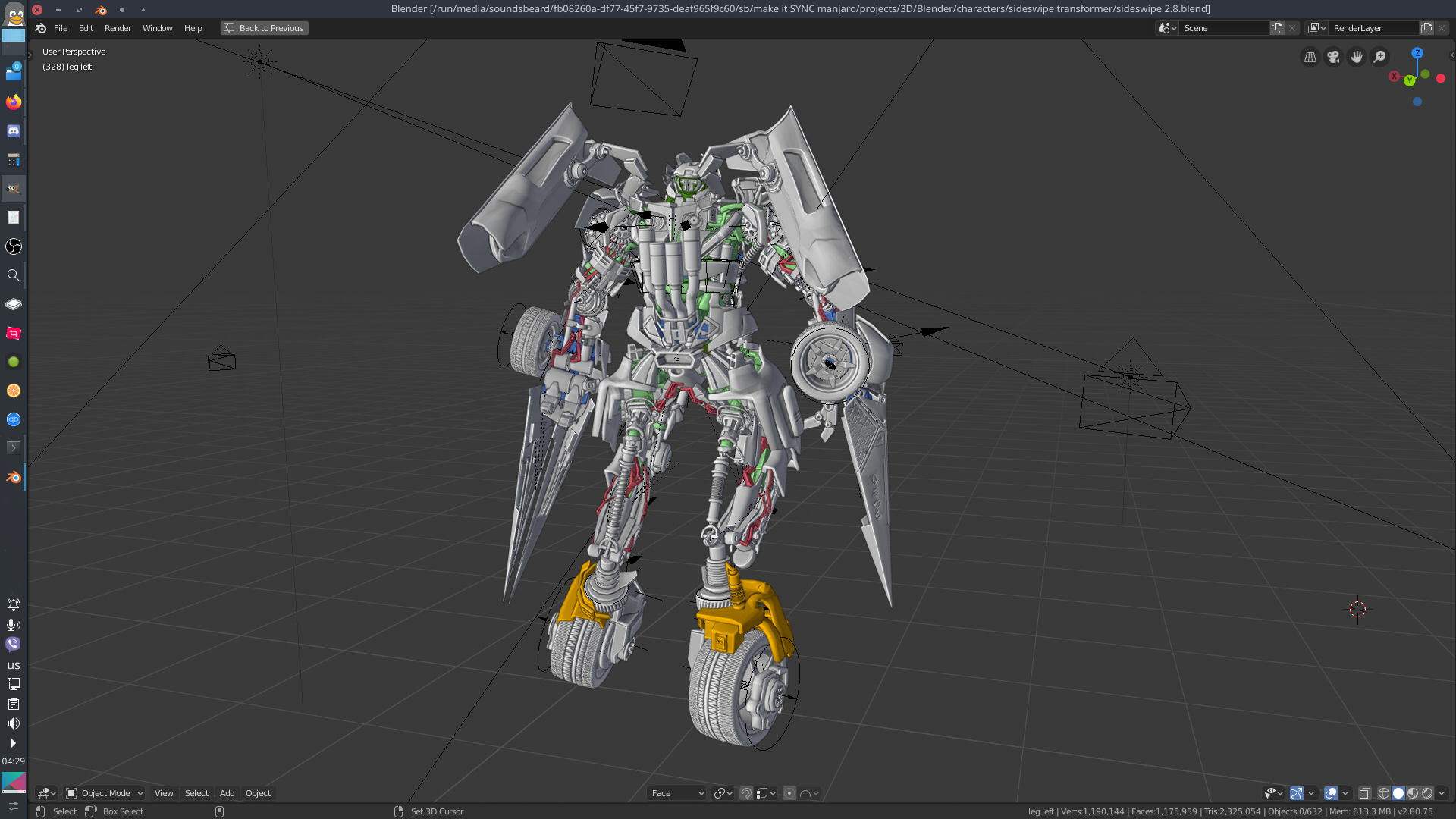1456x819 pixels.
Task: Click the zoom view magnifier icon
Action: [1380, 57]
